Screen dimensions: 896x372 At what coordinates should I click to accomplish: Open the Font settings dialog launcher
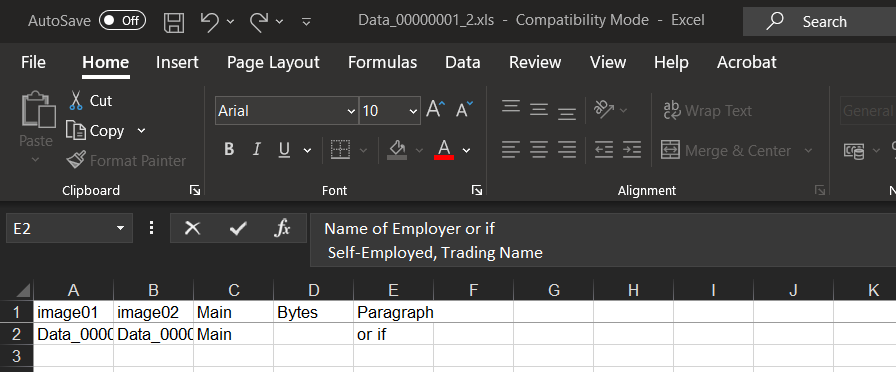(x=477, y=190)
